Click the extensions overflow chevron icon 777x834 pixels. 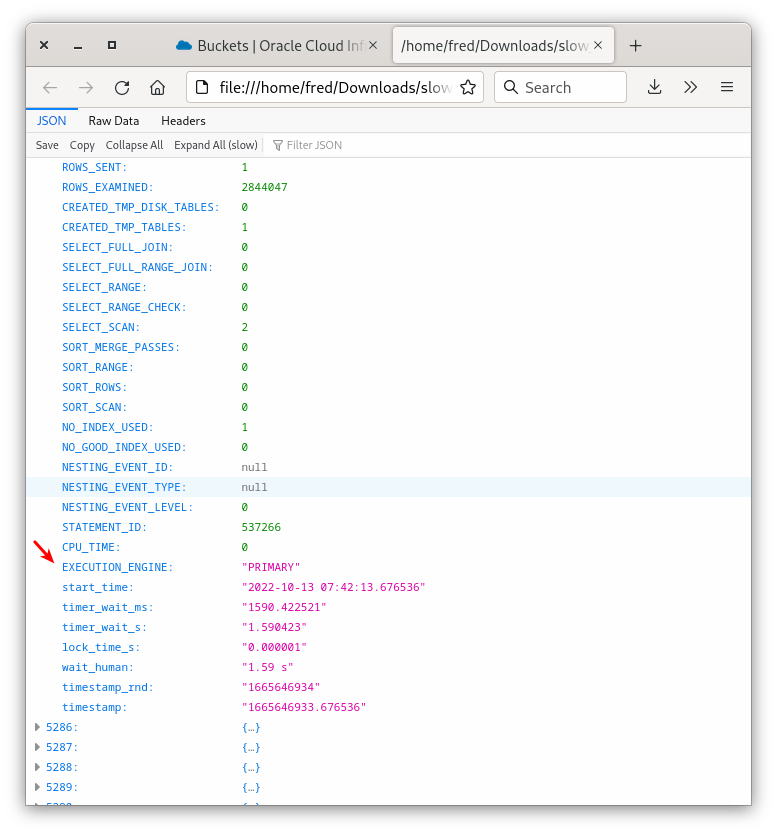pos(690,87)
